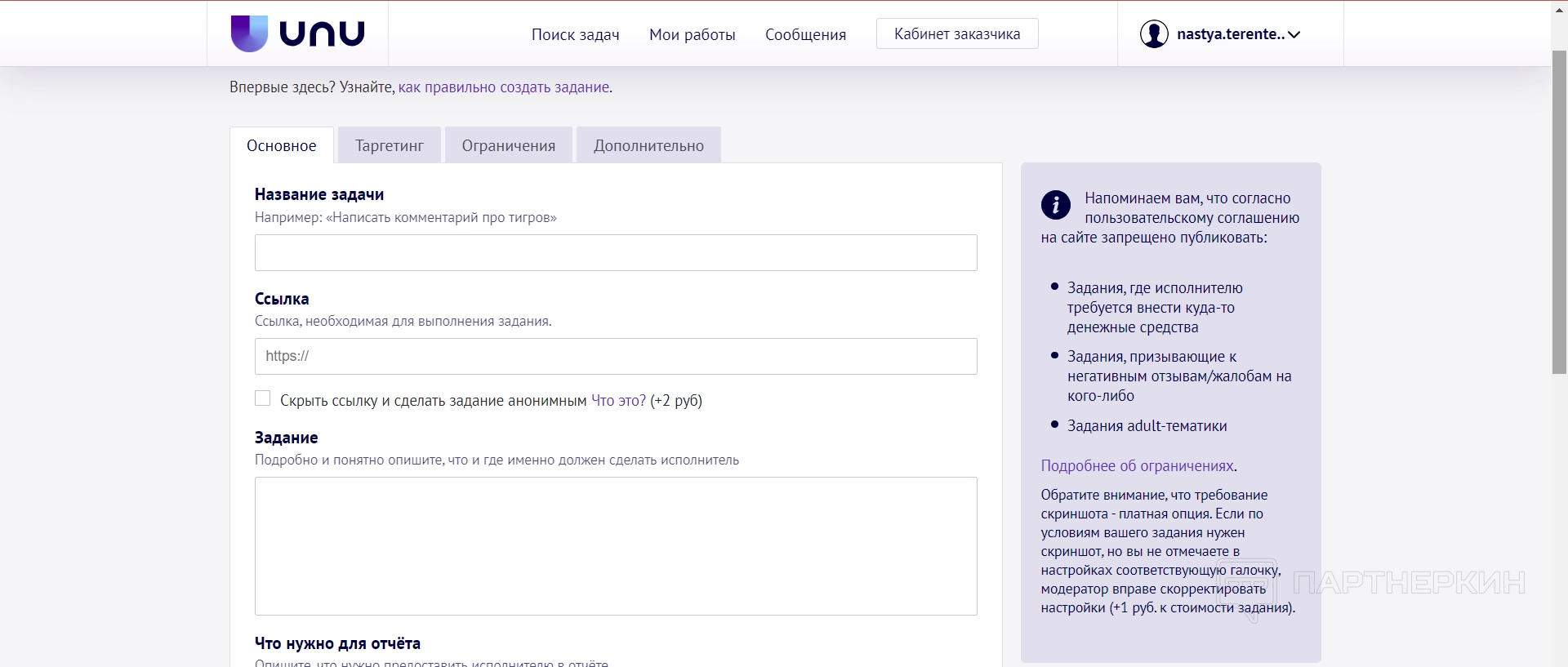Image resolution: width=1568 pixels, height=667 pixels.
Task: Focus the Название задачи input field
Action: point(616,253)
